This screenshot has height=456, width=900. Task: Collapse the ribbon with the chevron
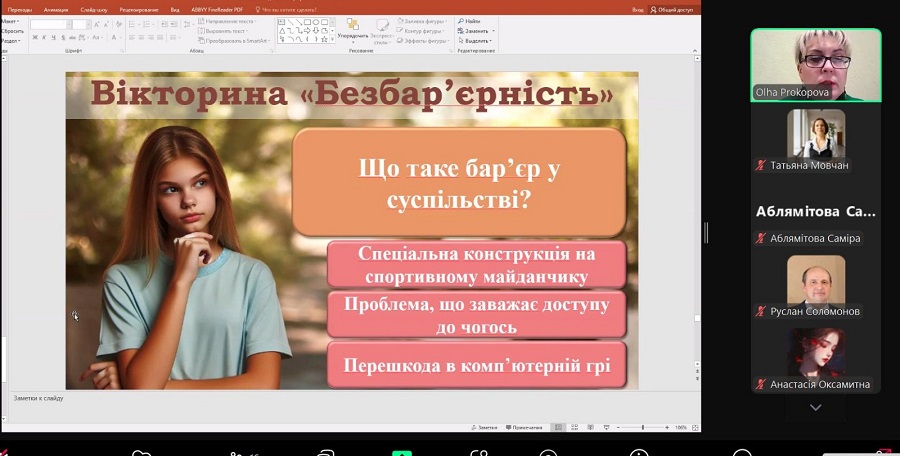click(696, 49)
